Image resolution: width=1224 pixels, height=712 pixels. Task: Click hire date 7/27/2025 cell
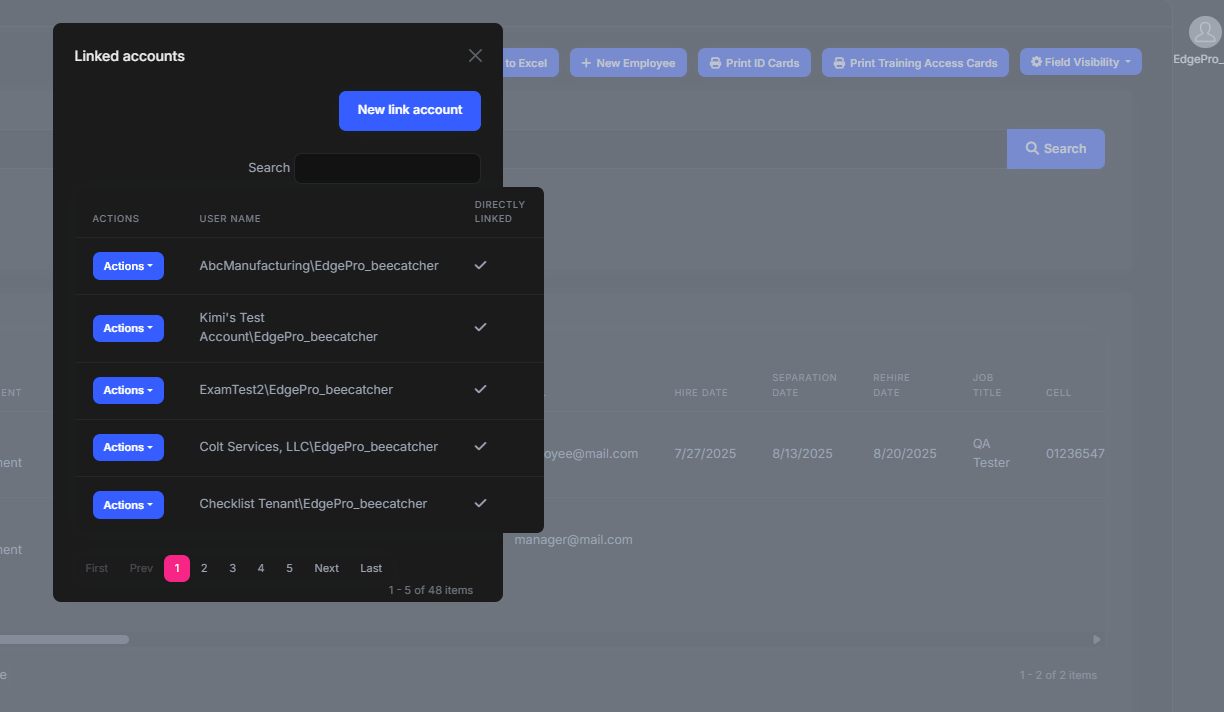(705, 454)
